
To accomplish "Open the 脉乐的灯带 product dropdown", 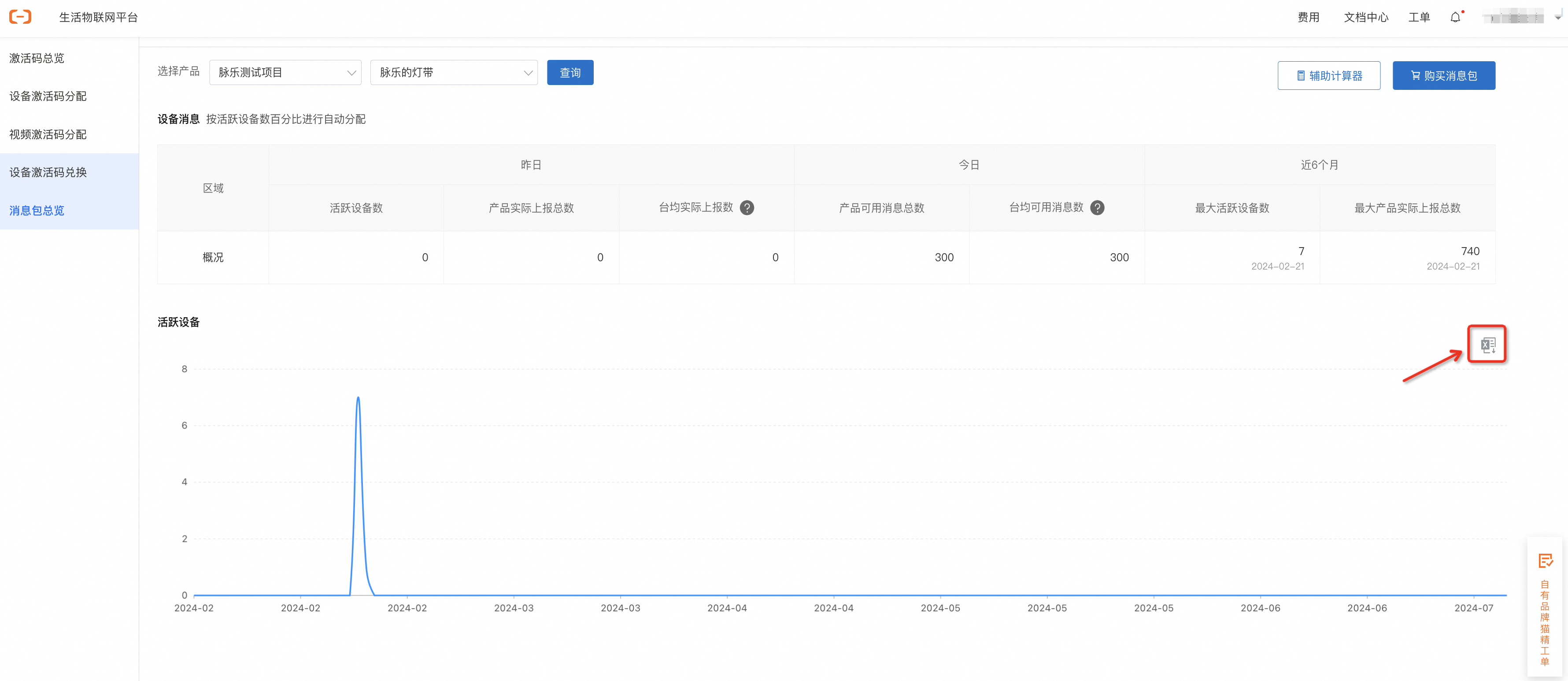I will 454,72.
